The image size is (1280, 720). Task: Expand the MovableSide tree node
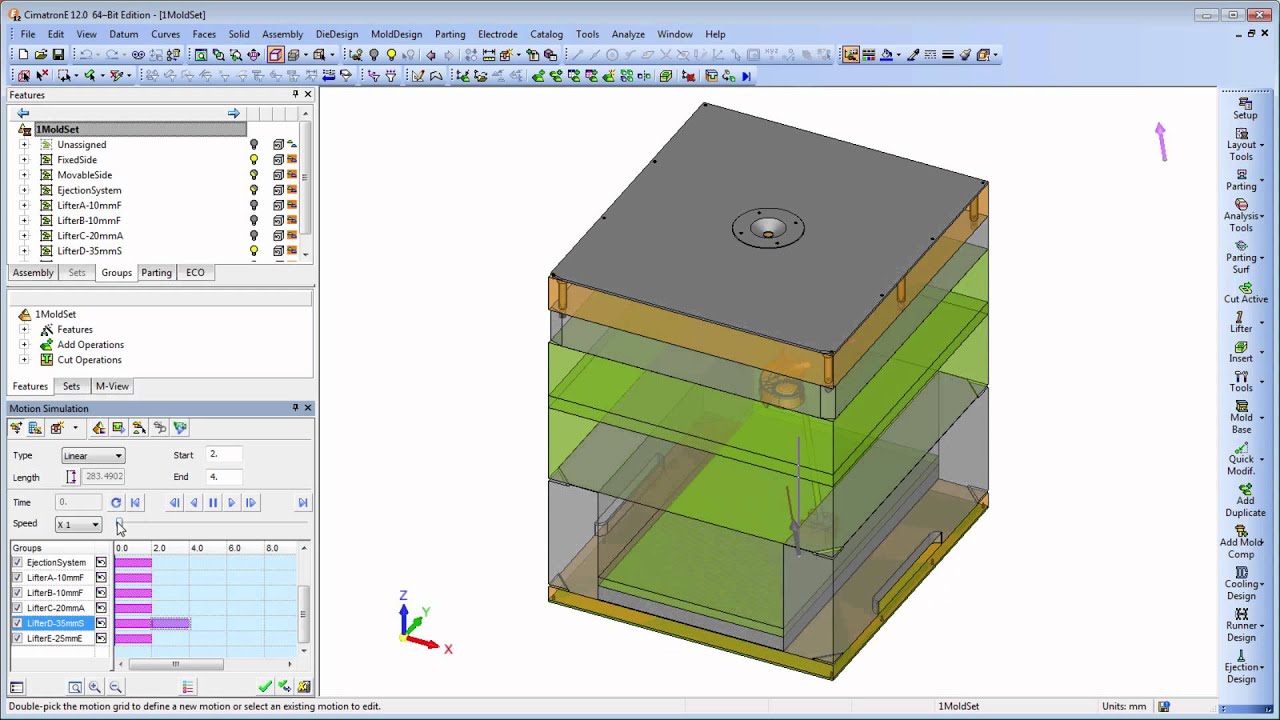(x=24, y=175)
